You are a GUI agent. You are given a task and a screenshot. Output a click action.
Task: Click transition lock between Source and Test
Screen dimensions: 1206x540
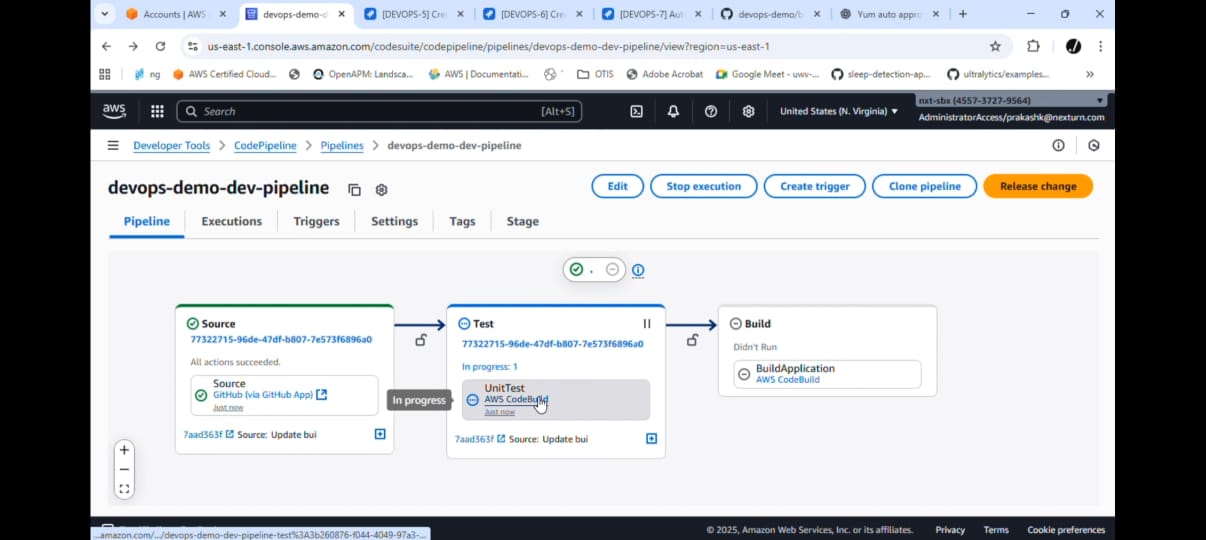tap(421, 340)
